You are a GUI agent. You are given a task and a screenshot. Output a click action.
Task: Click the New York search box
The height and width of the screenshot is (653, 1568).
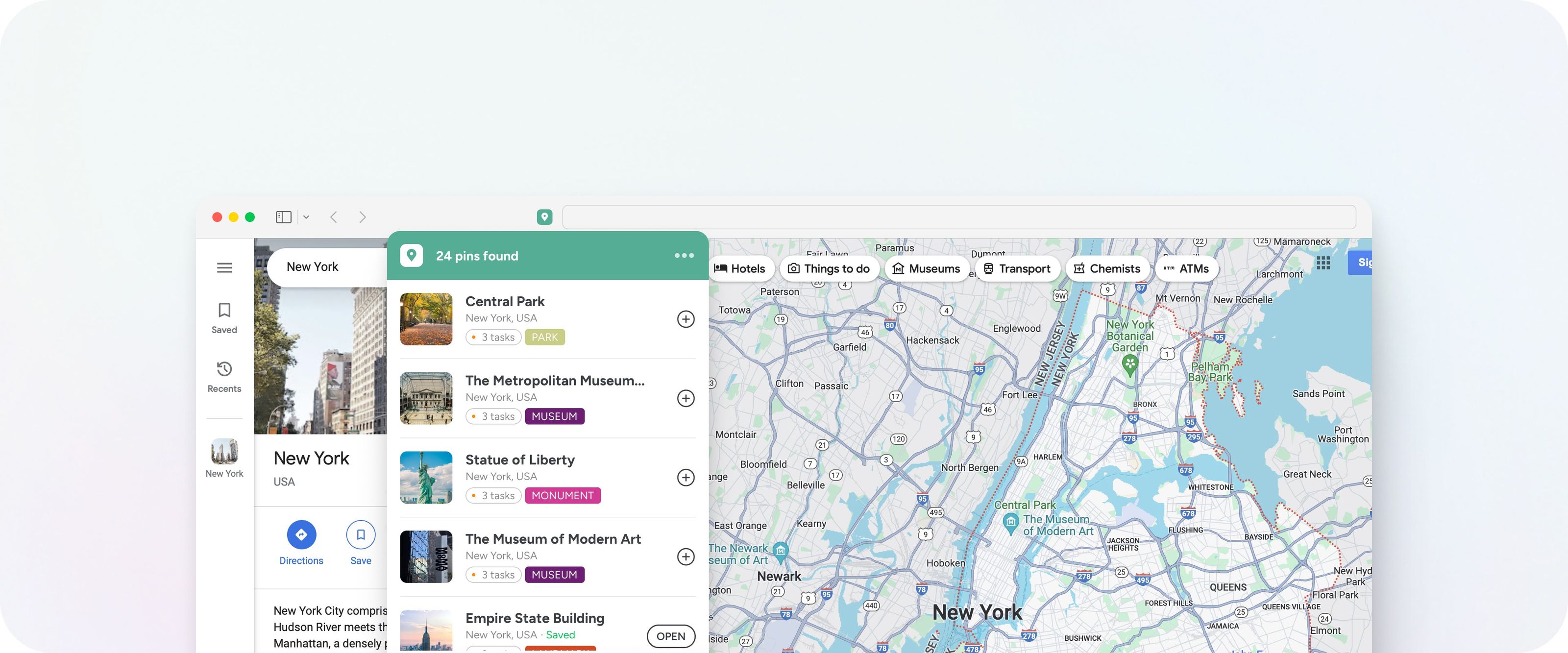327,266
